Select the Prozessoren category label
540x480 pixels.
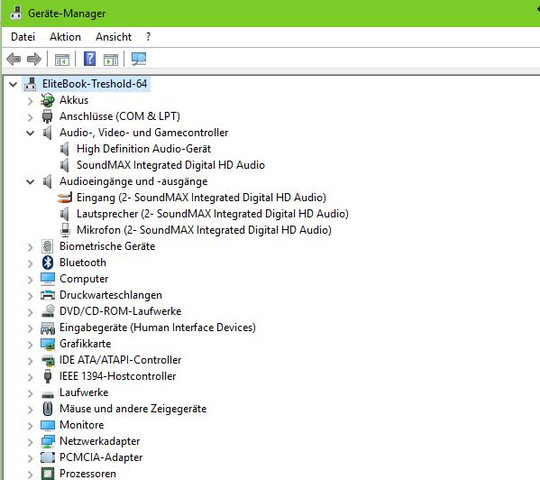tap(88, 474)
